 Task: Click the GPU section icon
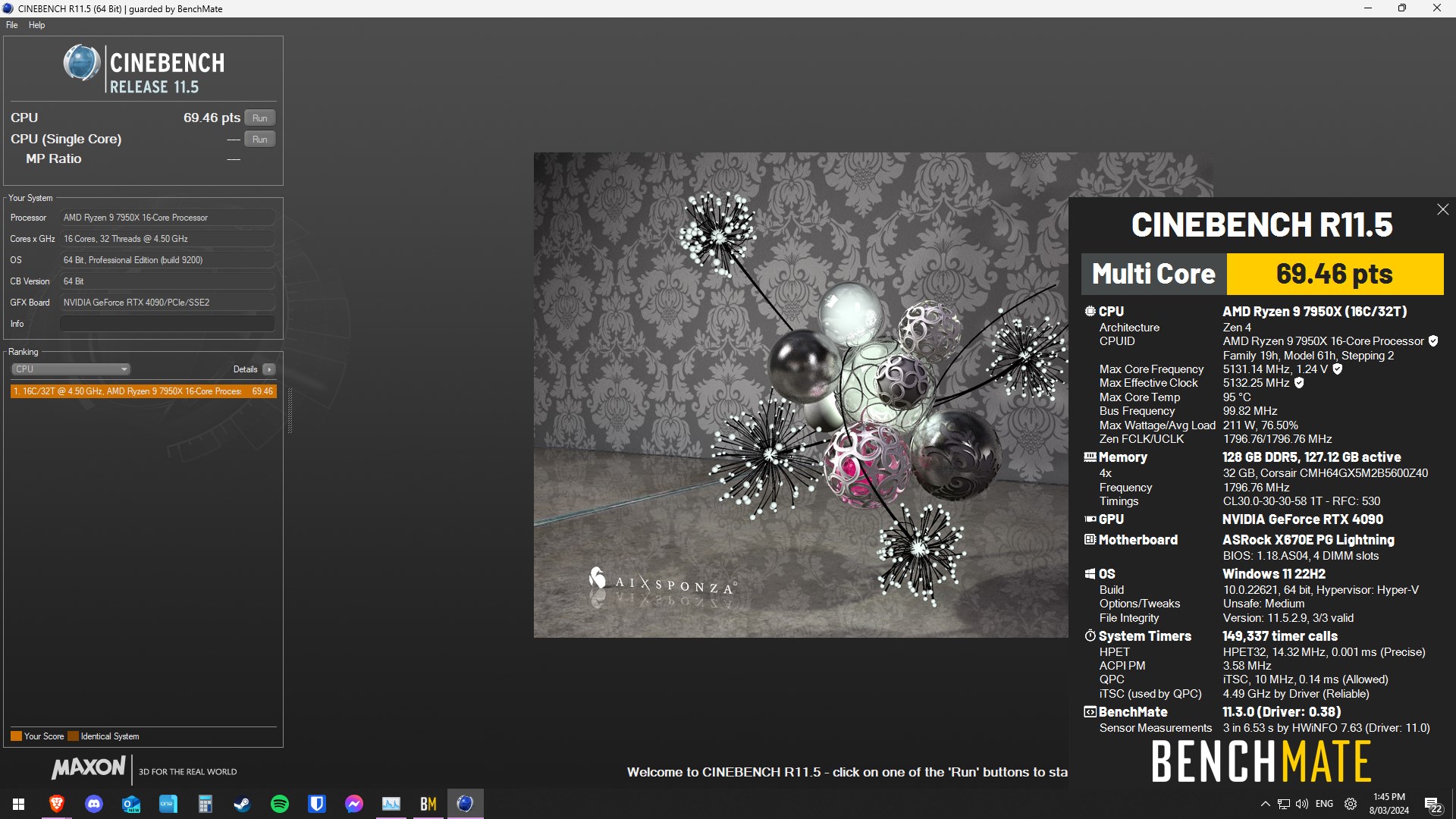1090,519
